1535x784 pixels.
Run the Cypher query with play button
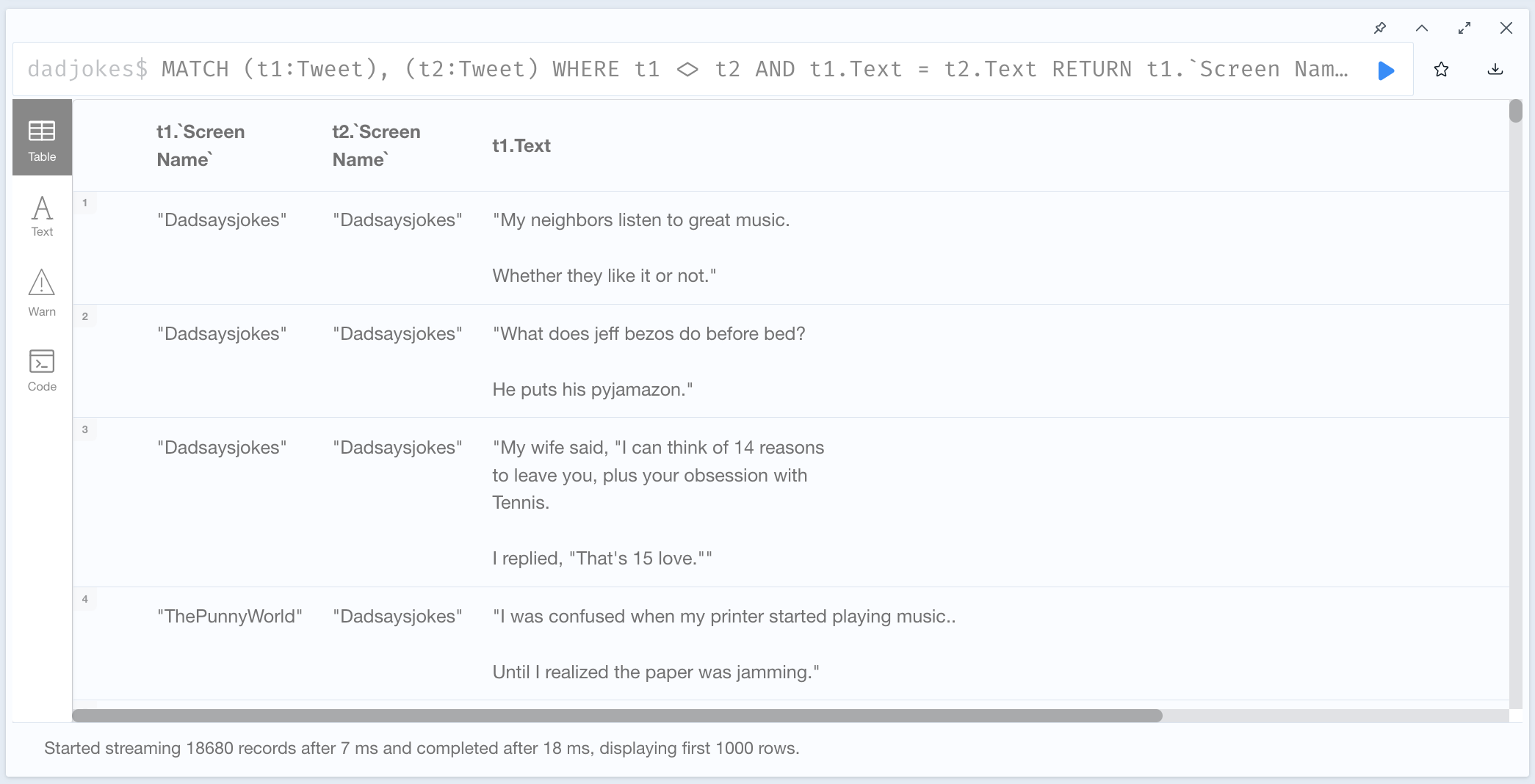coord(1386,70)
